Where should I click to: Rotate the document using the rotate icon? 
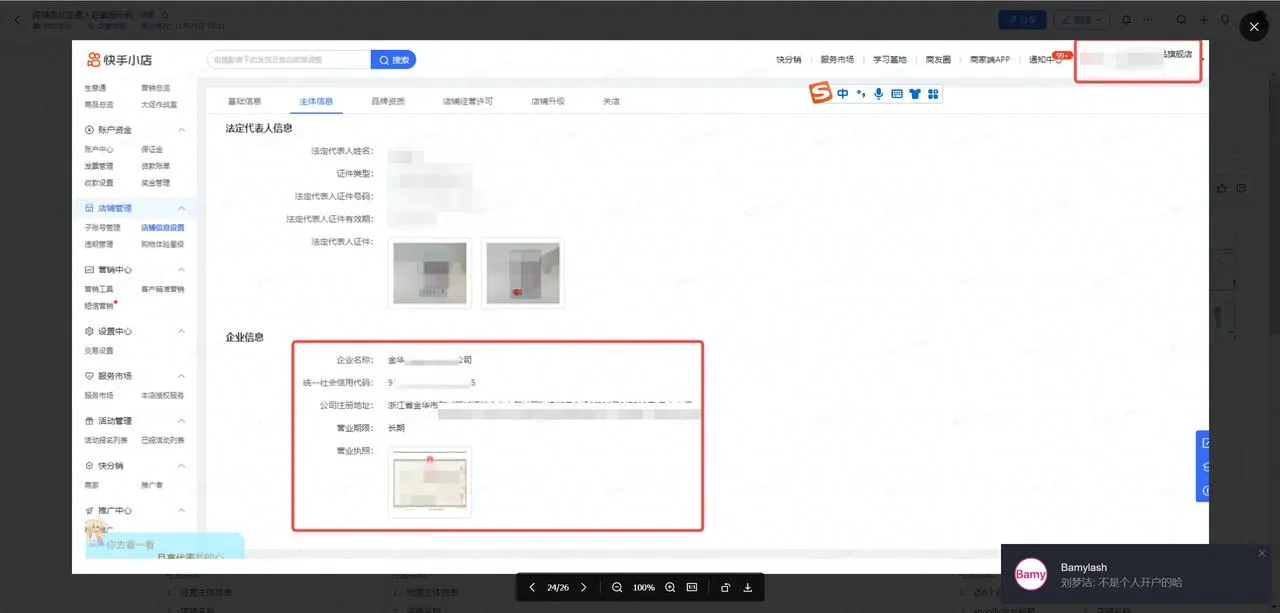pyautogui.click(x=725, y=587)
